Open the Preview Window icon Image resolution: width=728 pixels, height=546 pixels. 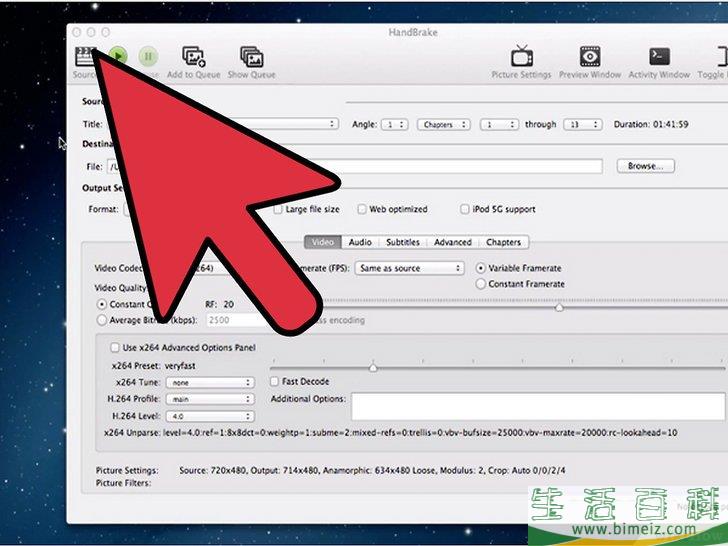point(590,57)
